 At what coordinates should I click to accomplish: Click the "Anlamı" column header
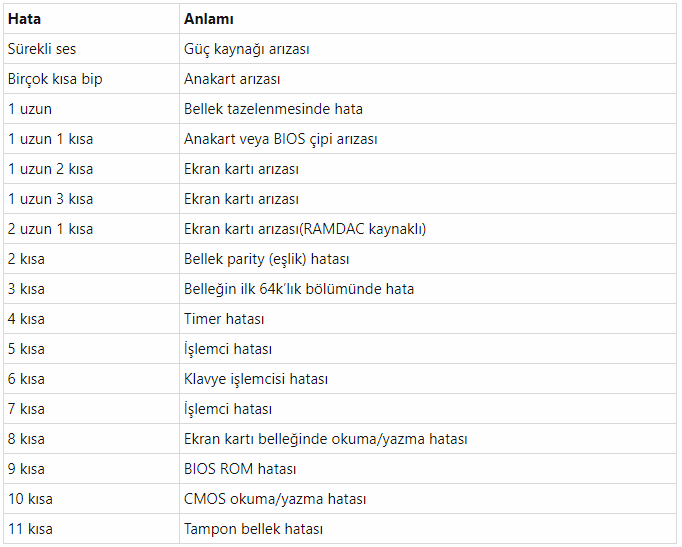click(x=209, y=19)
